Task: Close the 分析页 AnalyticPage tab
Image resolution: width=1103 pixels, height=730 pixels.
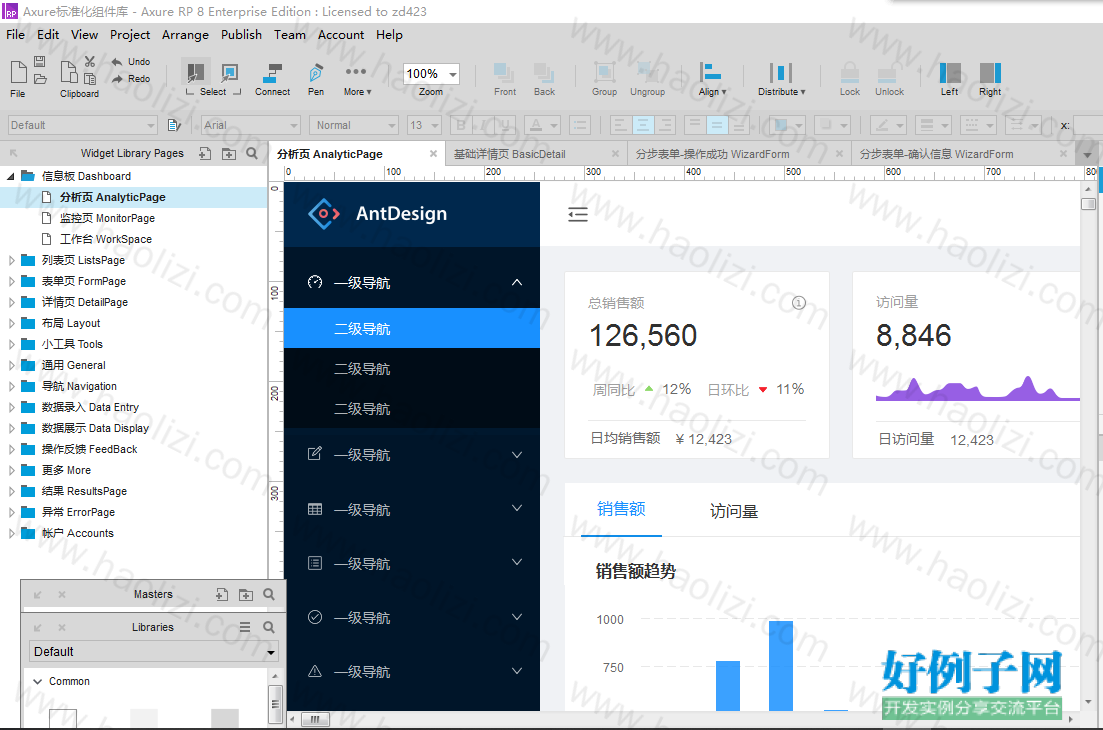Action: [x=433, y=153]
